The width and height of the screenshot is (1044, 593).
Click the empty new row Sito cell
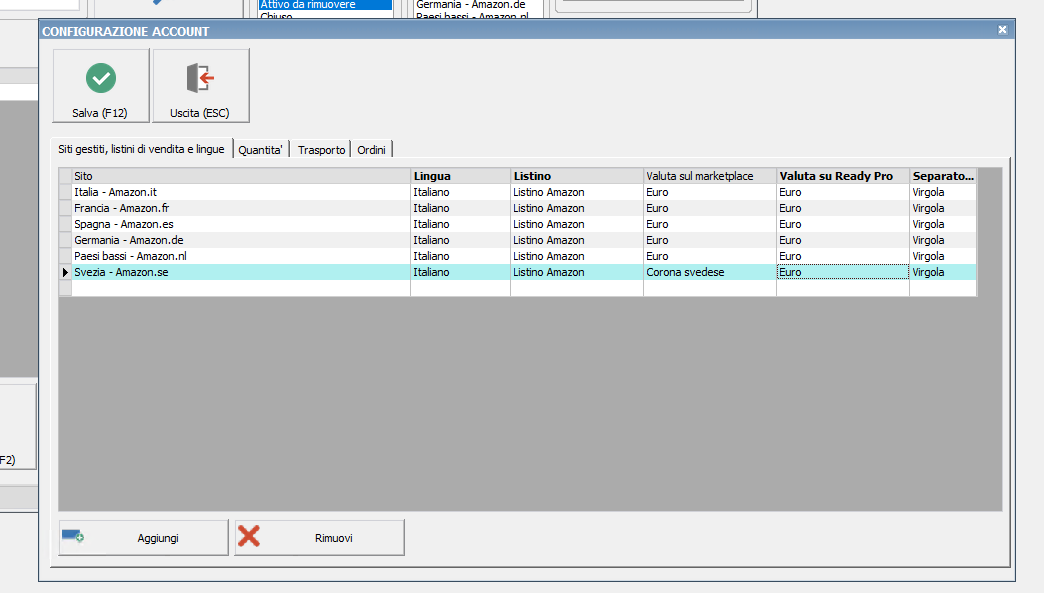pyautogui.click(x=241, y=288)
